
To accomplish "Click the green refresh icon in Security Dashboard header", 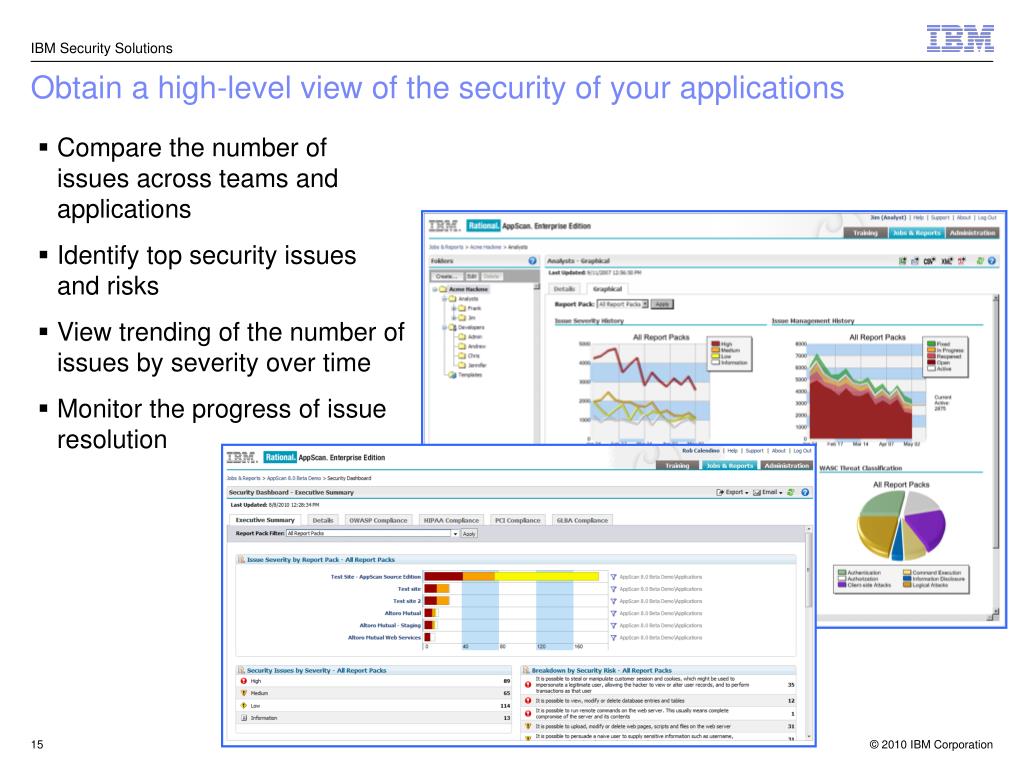I will point(792,492).
